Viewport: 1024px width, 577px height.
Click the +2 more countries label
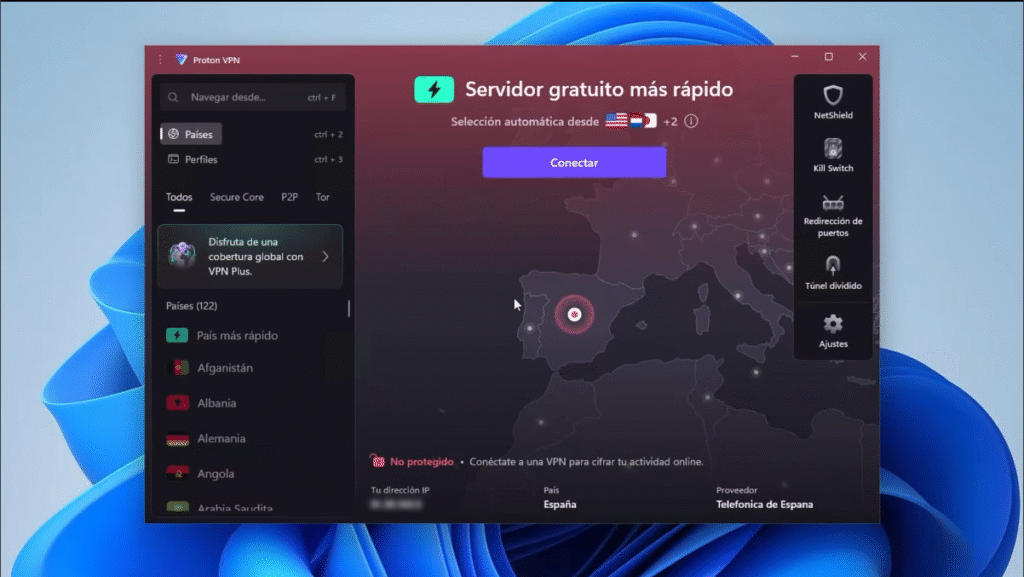tap(670, 121)
